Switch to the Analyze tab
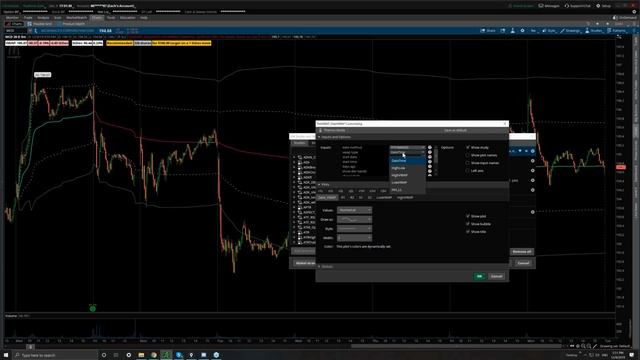This screenshot has width=640, height=360. click(43, 18)
